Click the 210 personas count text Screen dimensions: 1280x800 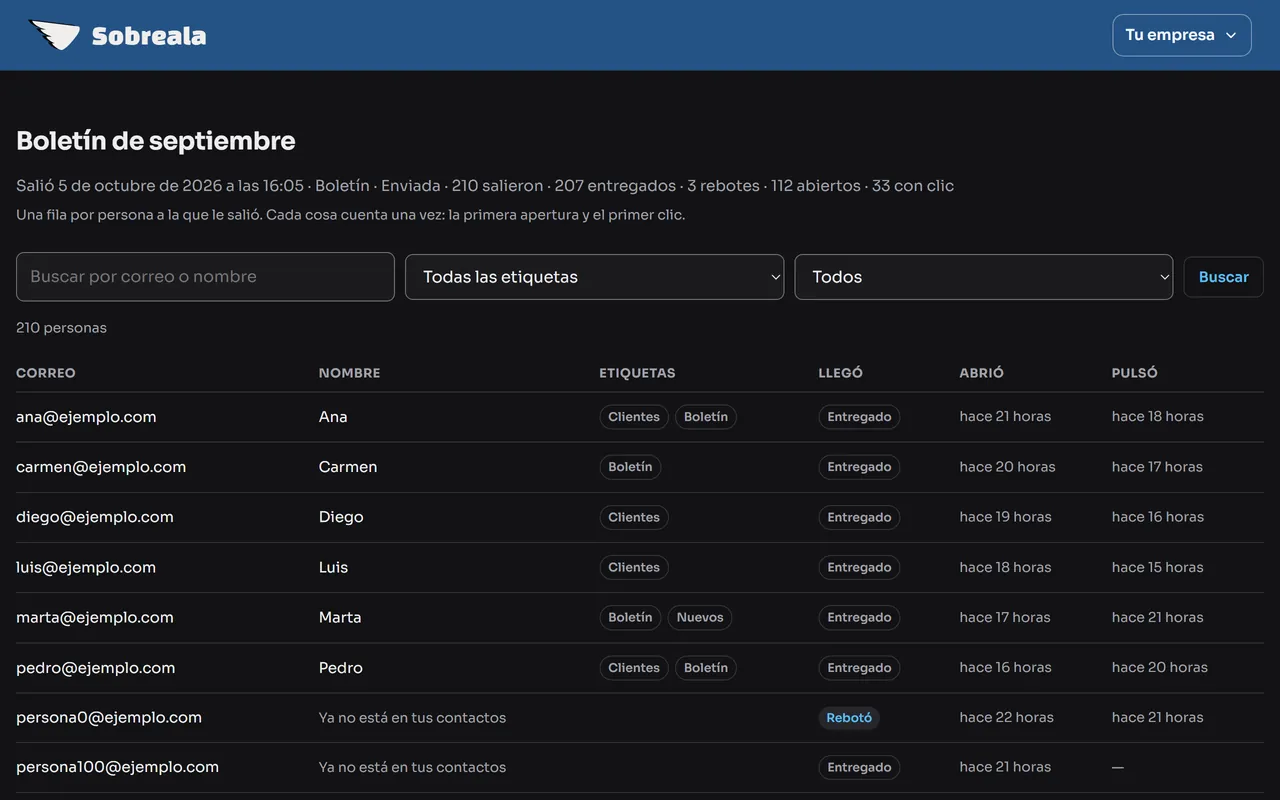click(61, 328)
